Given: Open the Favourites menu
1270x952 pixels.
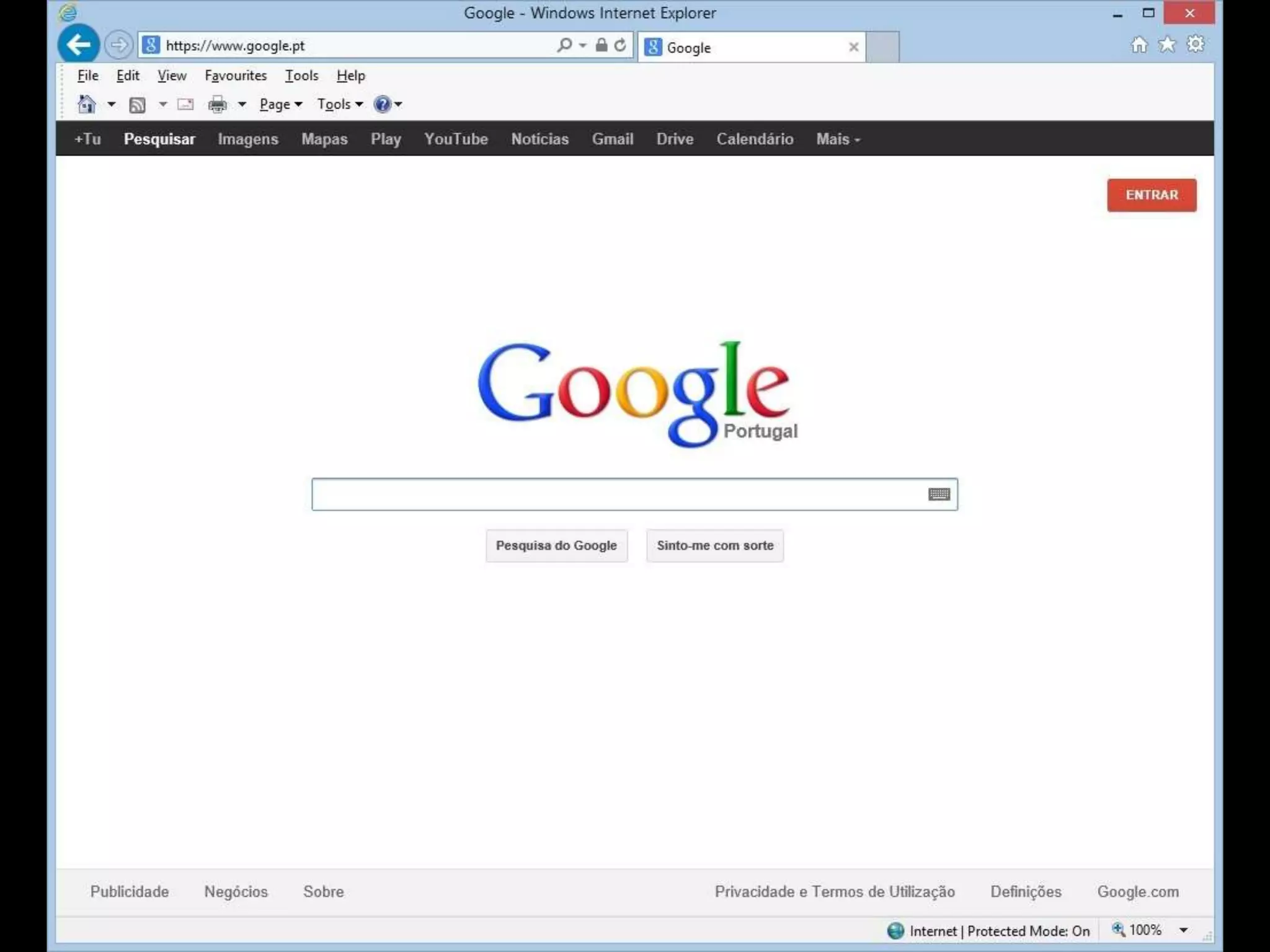Looking at the screenshot, I should click(236, 76).
